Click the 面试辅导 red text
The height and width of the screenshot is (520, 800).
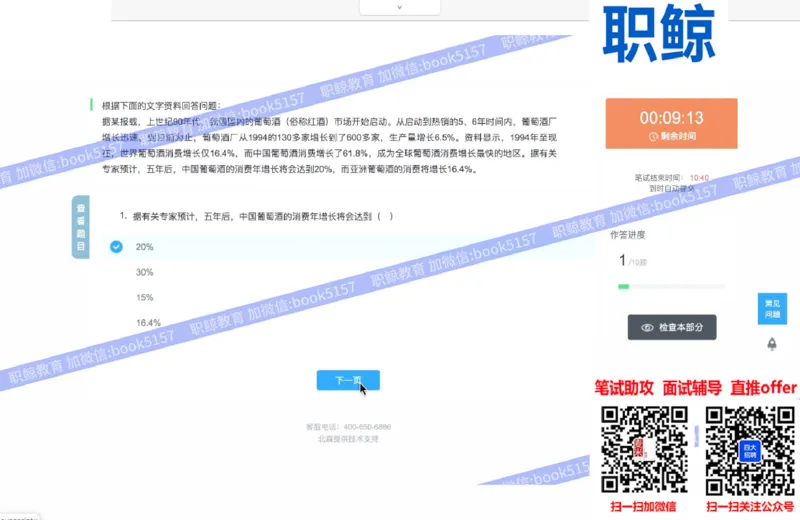click(692, 388)
